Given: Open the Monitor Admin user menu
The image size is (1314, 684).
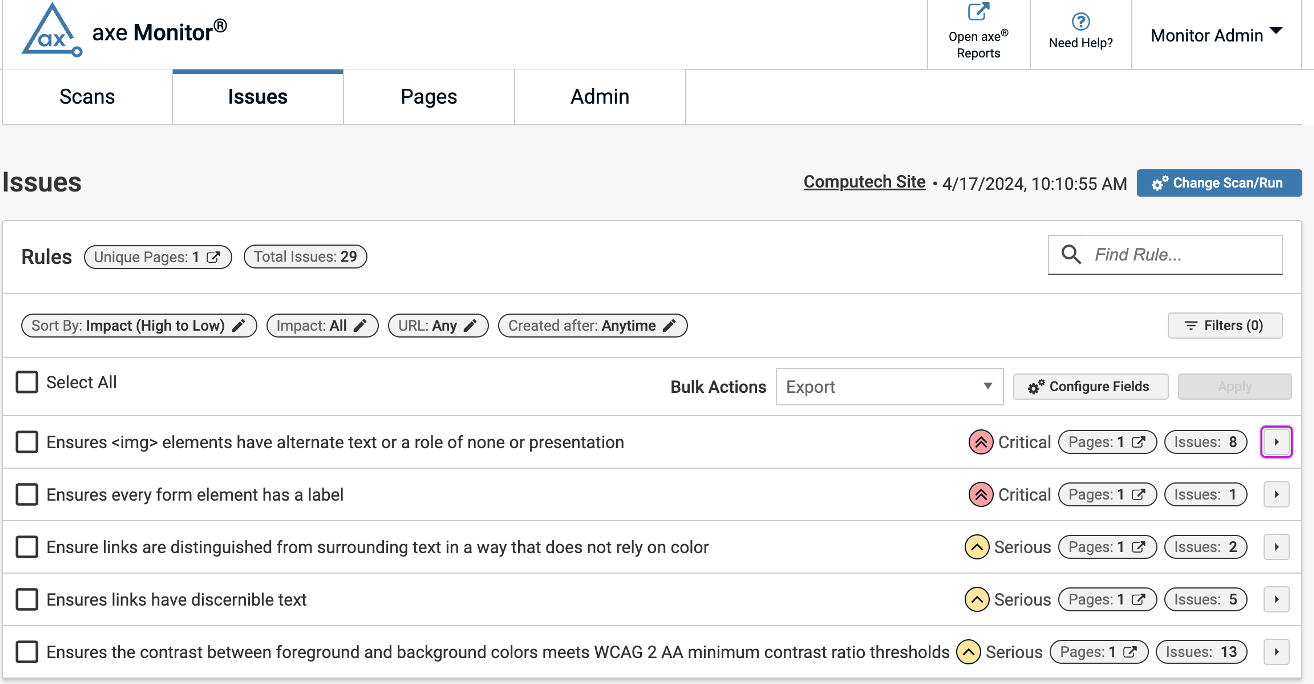Looking at the screenshot, I should pos(1216,35).
